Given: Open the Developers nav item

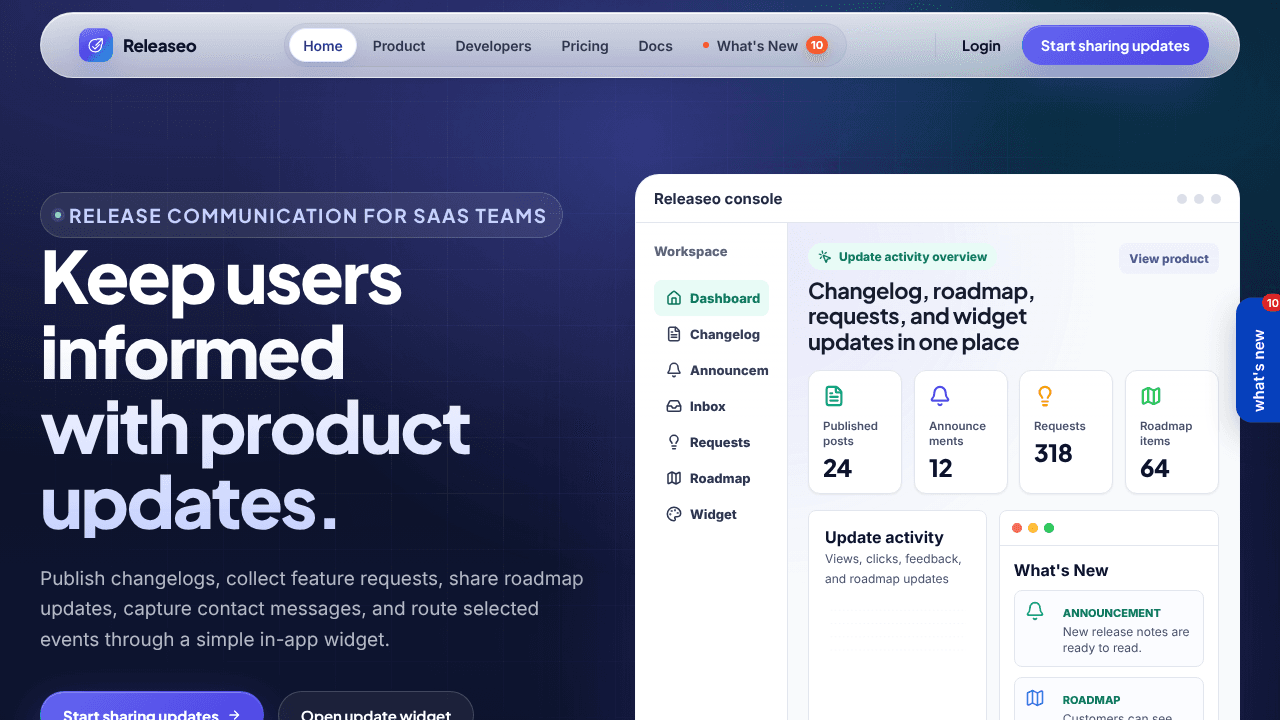Looking at the screenshot, I should (493, 46).
